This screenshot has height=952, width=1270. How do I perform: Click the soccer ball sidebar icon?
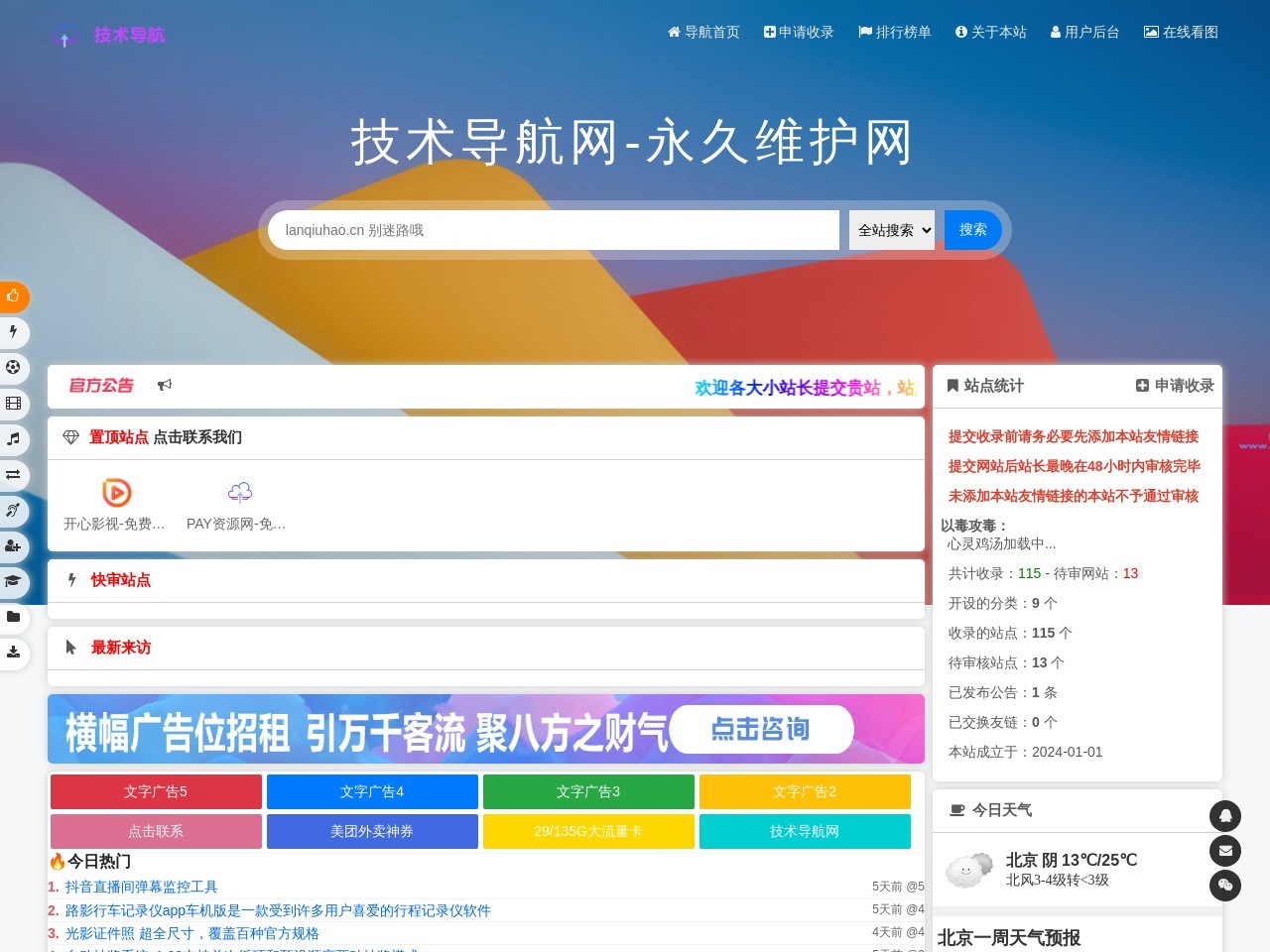click(x=13, y=367)
